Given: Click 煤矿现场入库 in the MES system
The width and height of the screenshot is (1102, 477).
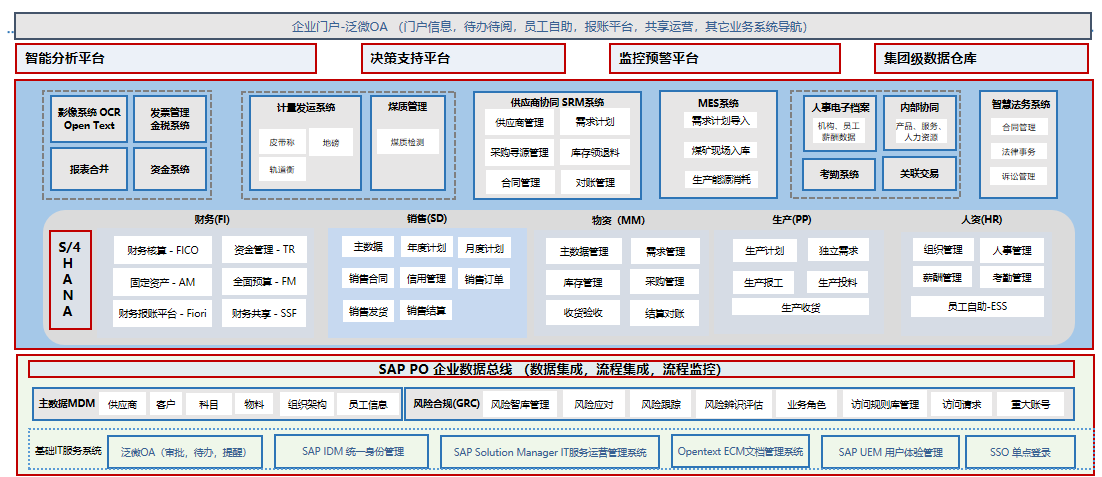Looking at the screenshot, I should point(720,150).
